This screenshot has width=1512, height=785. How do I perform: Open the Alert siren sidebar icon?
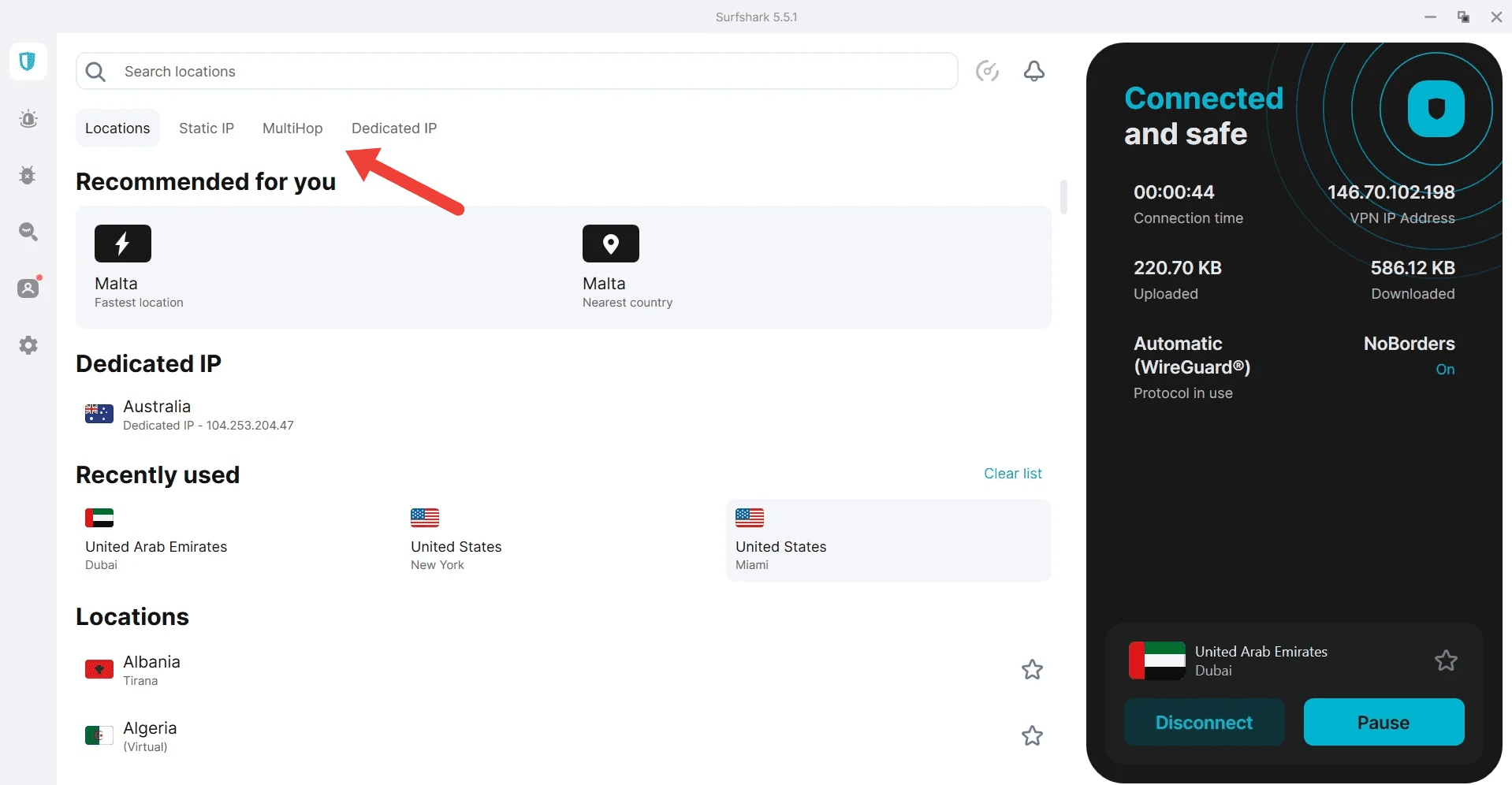click(x=28, y=119)
